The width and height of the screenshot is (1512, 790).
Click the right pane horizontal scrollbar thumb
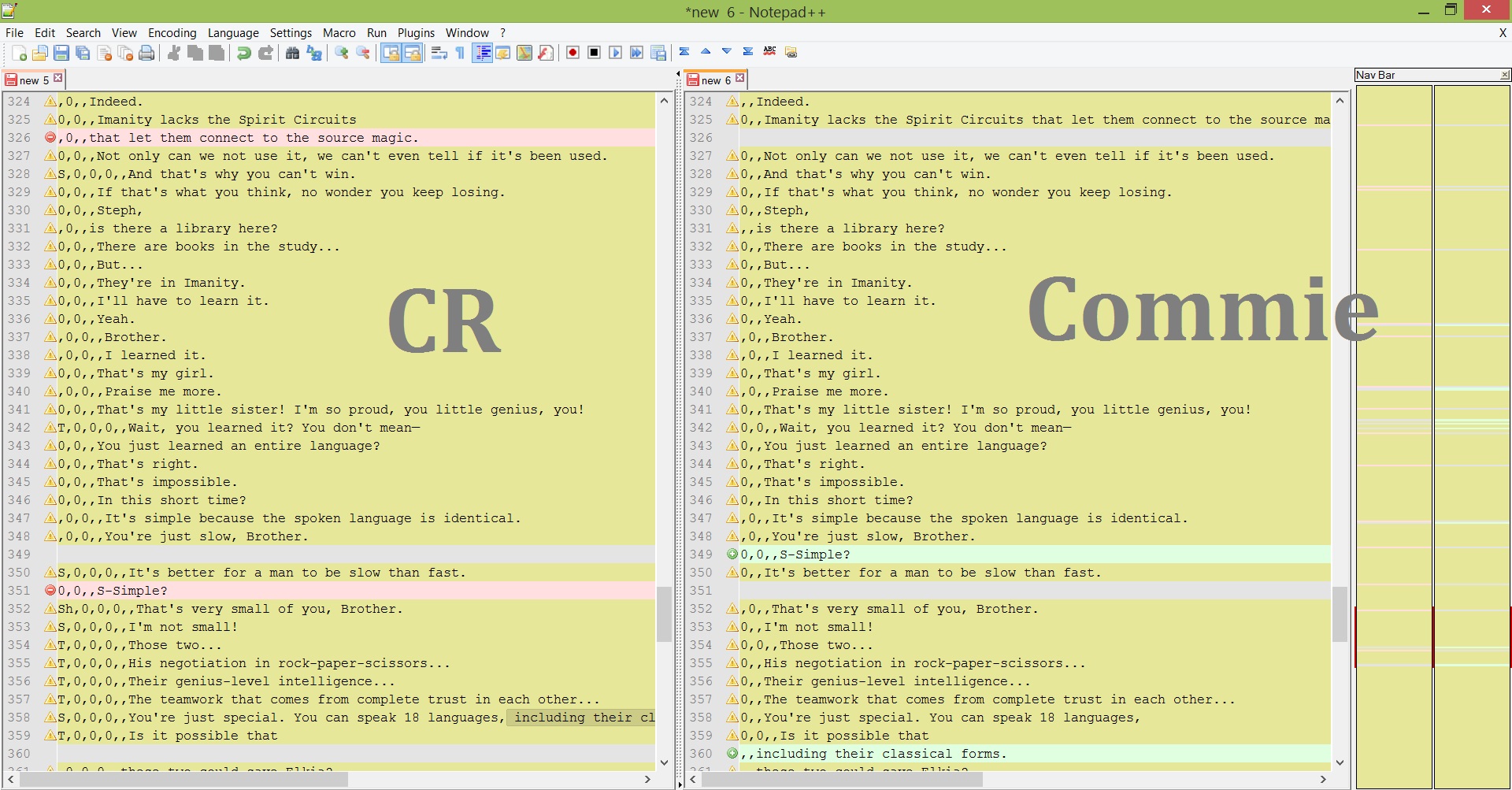pyautogui.click(x=842, y=779)
